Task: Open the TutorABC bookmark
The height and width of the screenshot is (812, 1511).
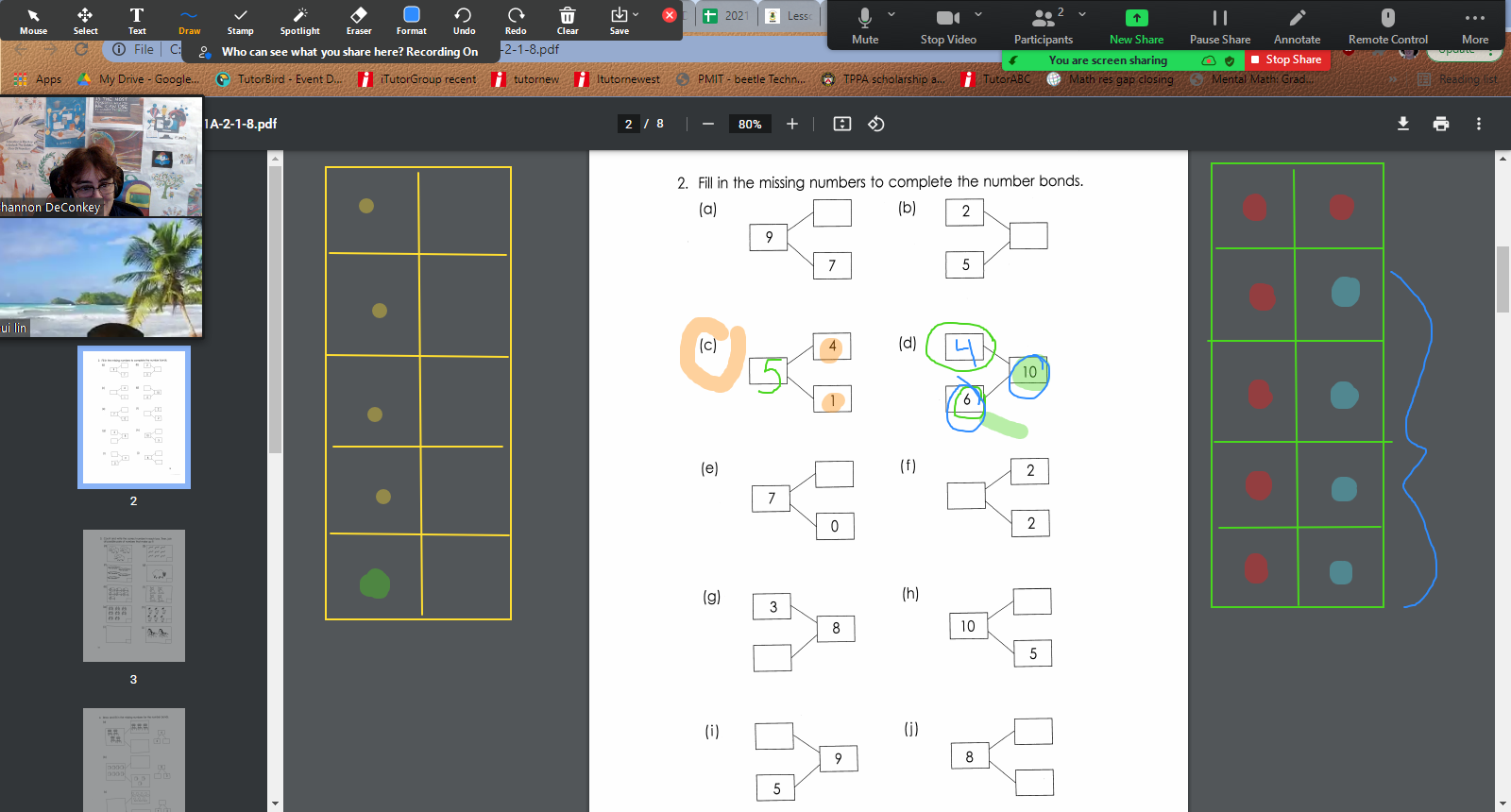Action: click(996, 79)
